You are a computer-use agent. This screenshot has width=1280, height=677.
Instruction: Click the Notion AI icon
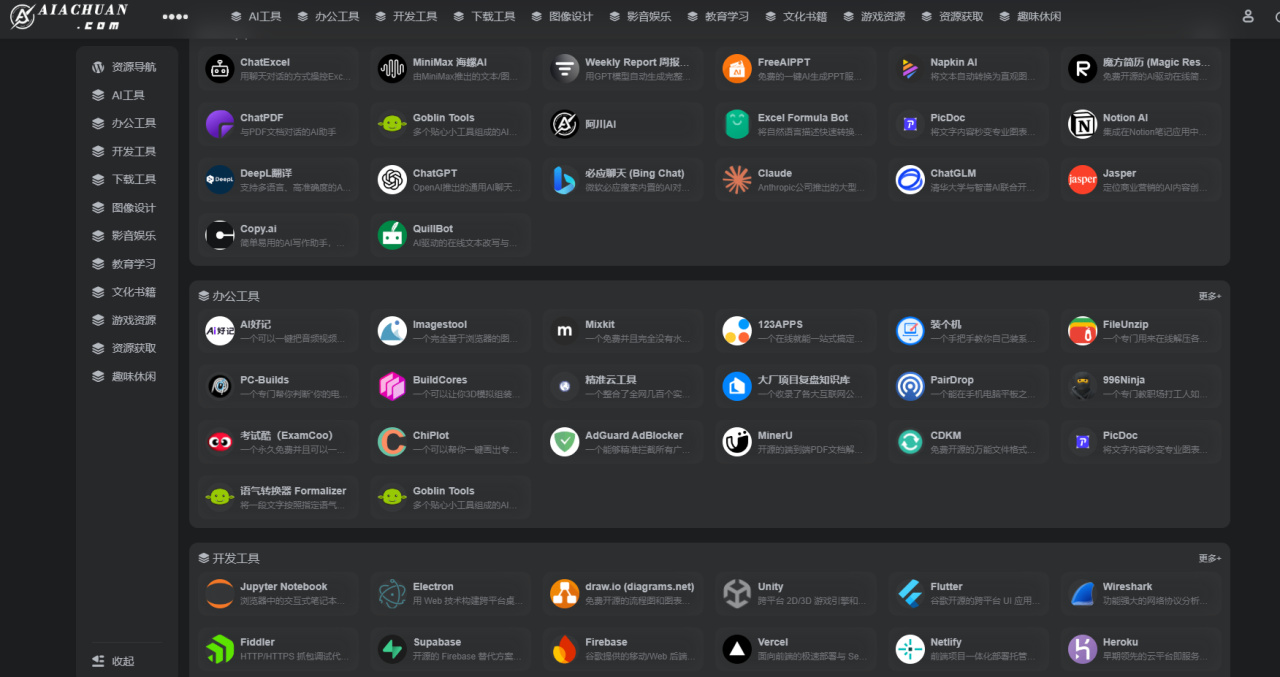point(1082,124)
